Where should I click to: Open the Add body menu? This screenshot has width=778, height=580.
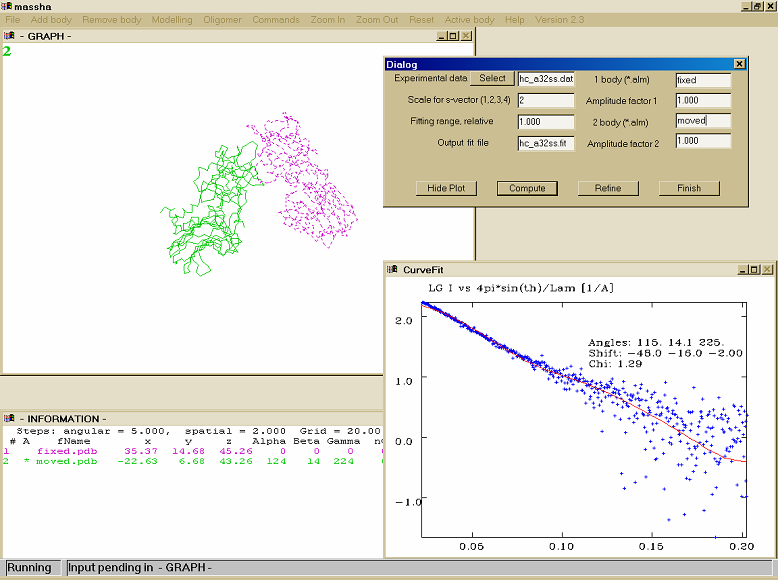tap(51, 20)
